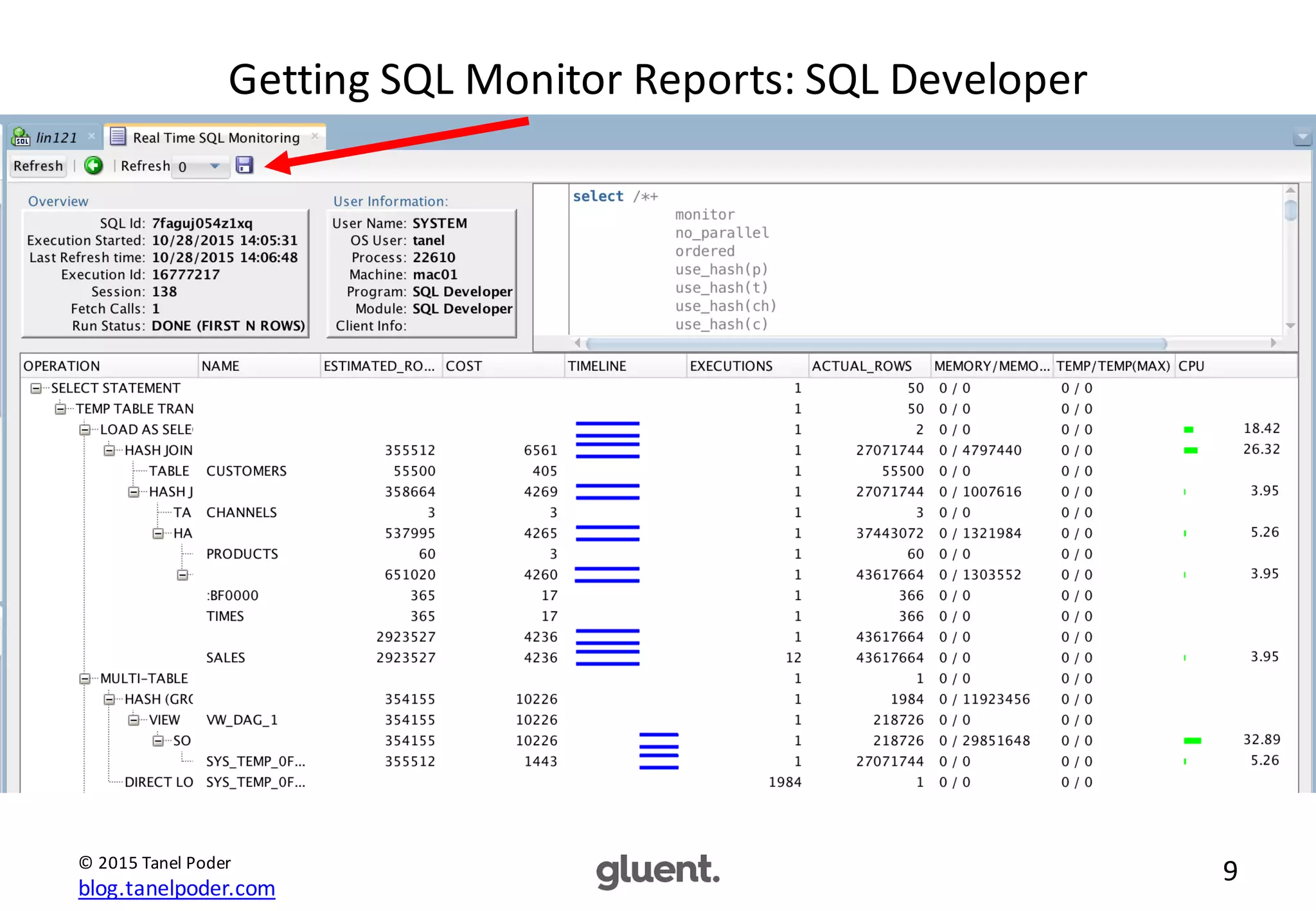1316x911 pixels.
Task: Click the SQL text vertical scrollbar thumb
Action: 1290,211
